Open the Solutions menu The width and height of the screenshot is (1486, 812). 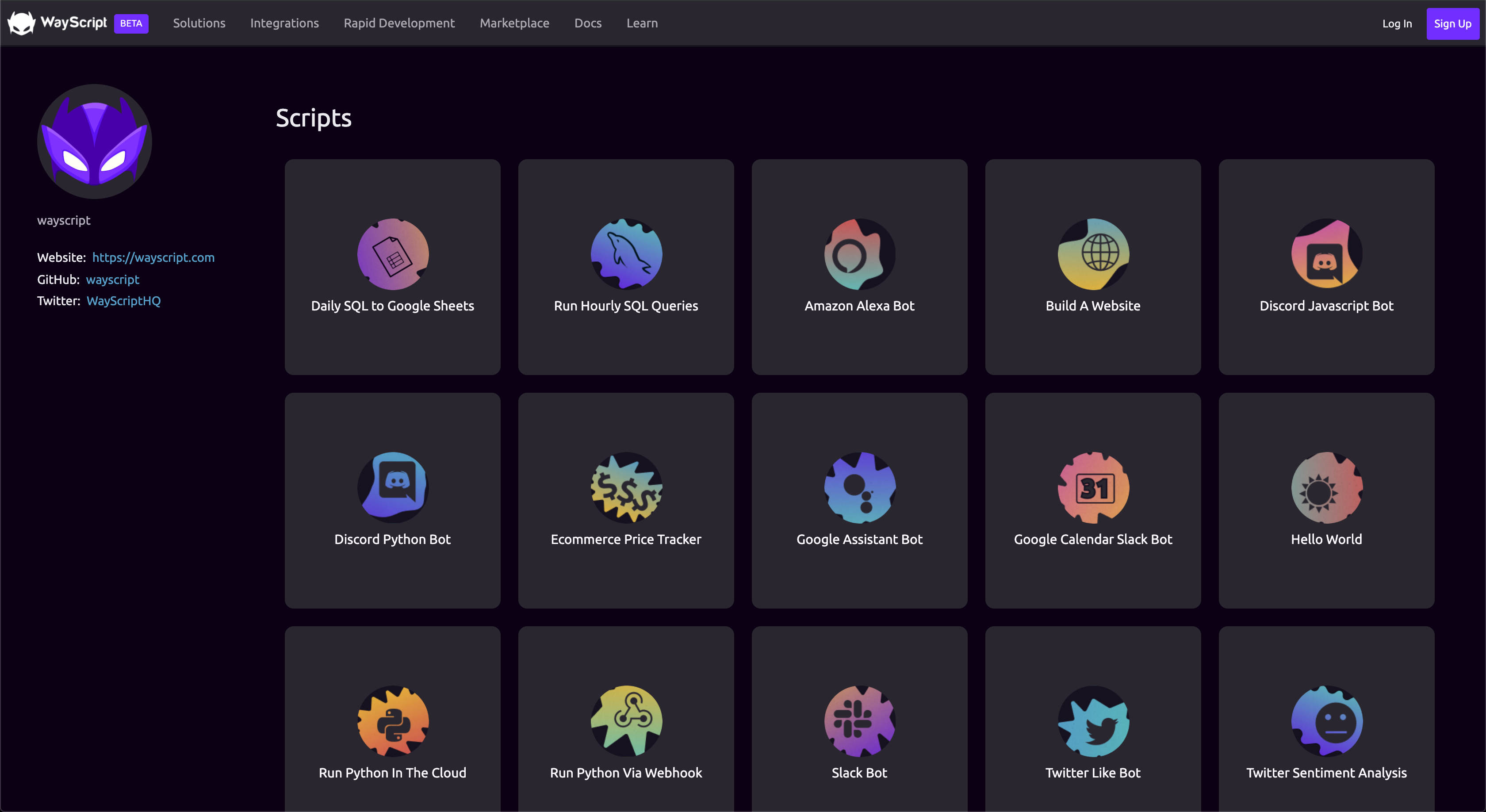(199, 23)
